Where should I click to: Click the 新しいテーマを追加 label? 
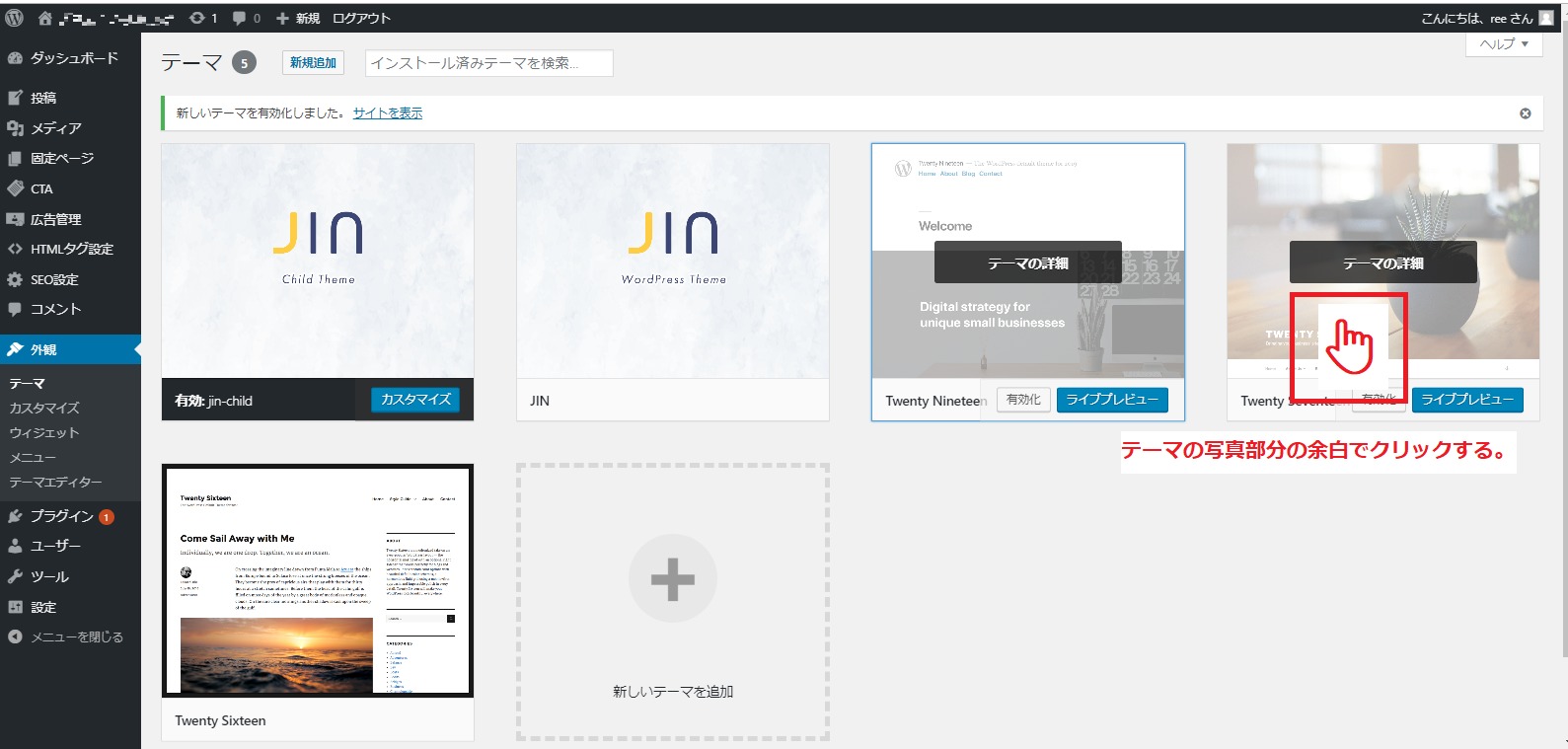pyautogui.click(x=673, y=692)
